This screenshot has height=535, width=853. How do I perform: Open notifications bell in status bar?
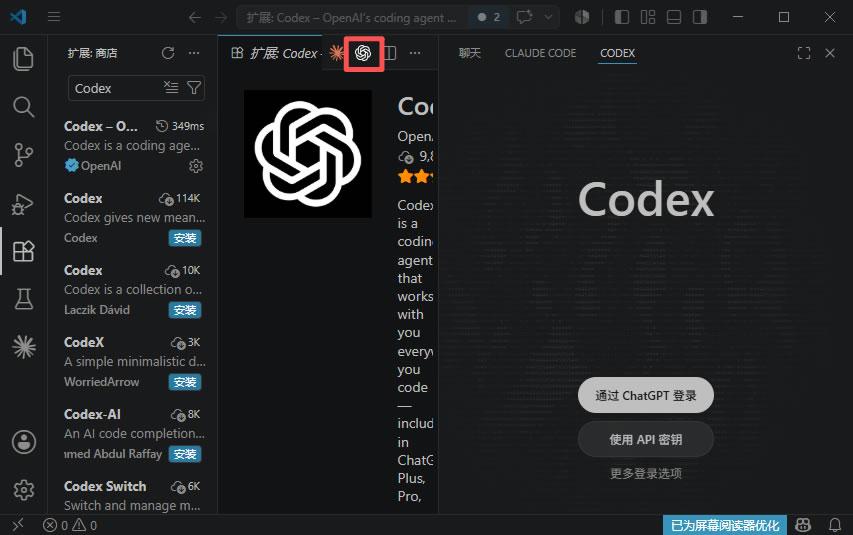(x=835, y=525)
